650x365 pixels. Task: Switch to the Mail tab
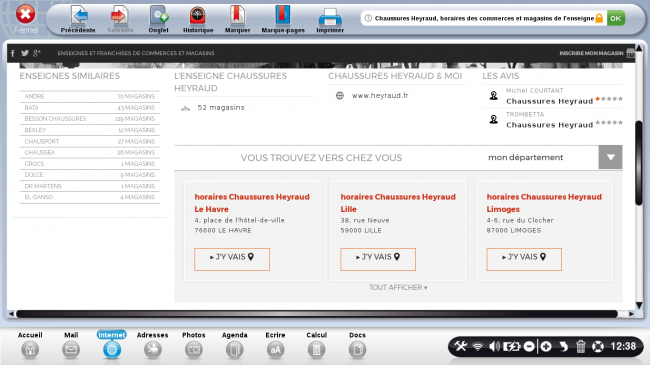point(71,345)
